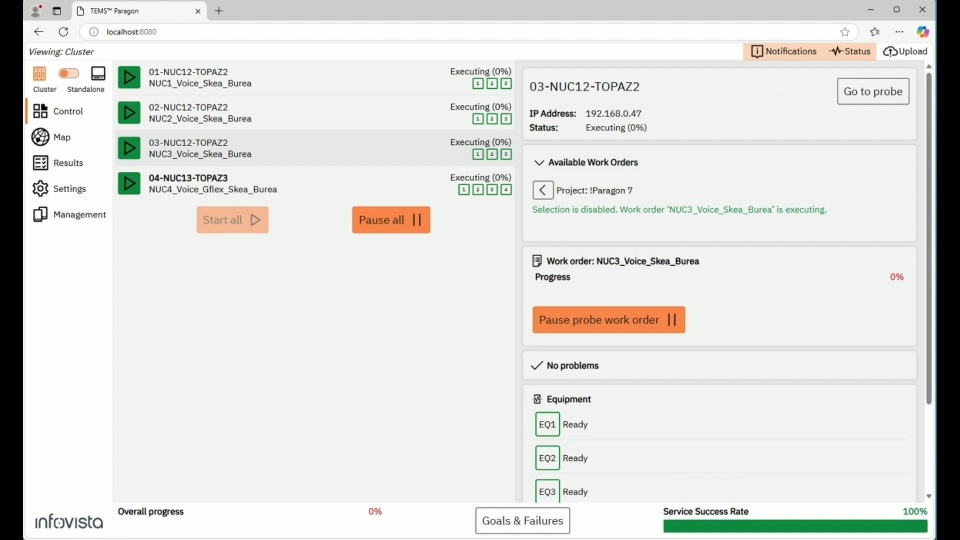Viewport: 960px width, 540px height.
Task: Open the Status panel
Action: pos(850,51)
